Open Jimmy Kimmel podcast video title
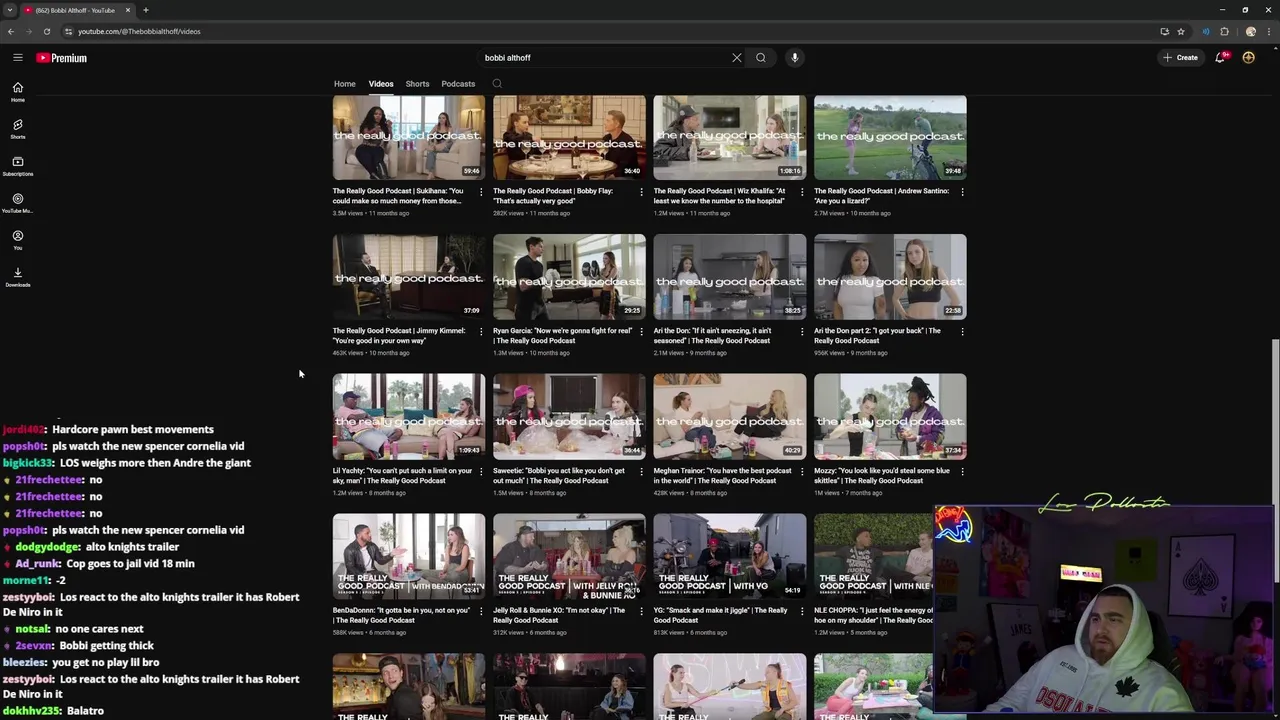This screenshot has height=720, width=1280. (x=398, y=336)
